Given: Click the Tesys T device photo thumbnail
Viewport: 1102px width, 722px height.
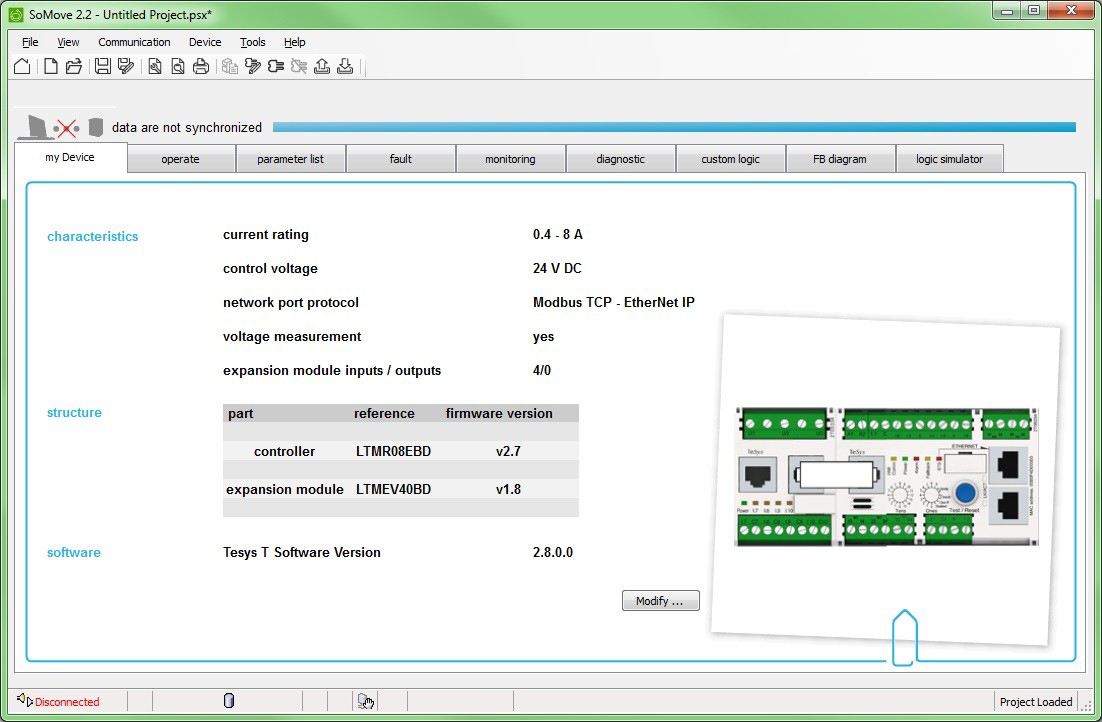Looking at the screenshot, I should click(x=886, y=477).
